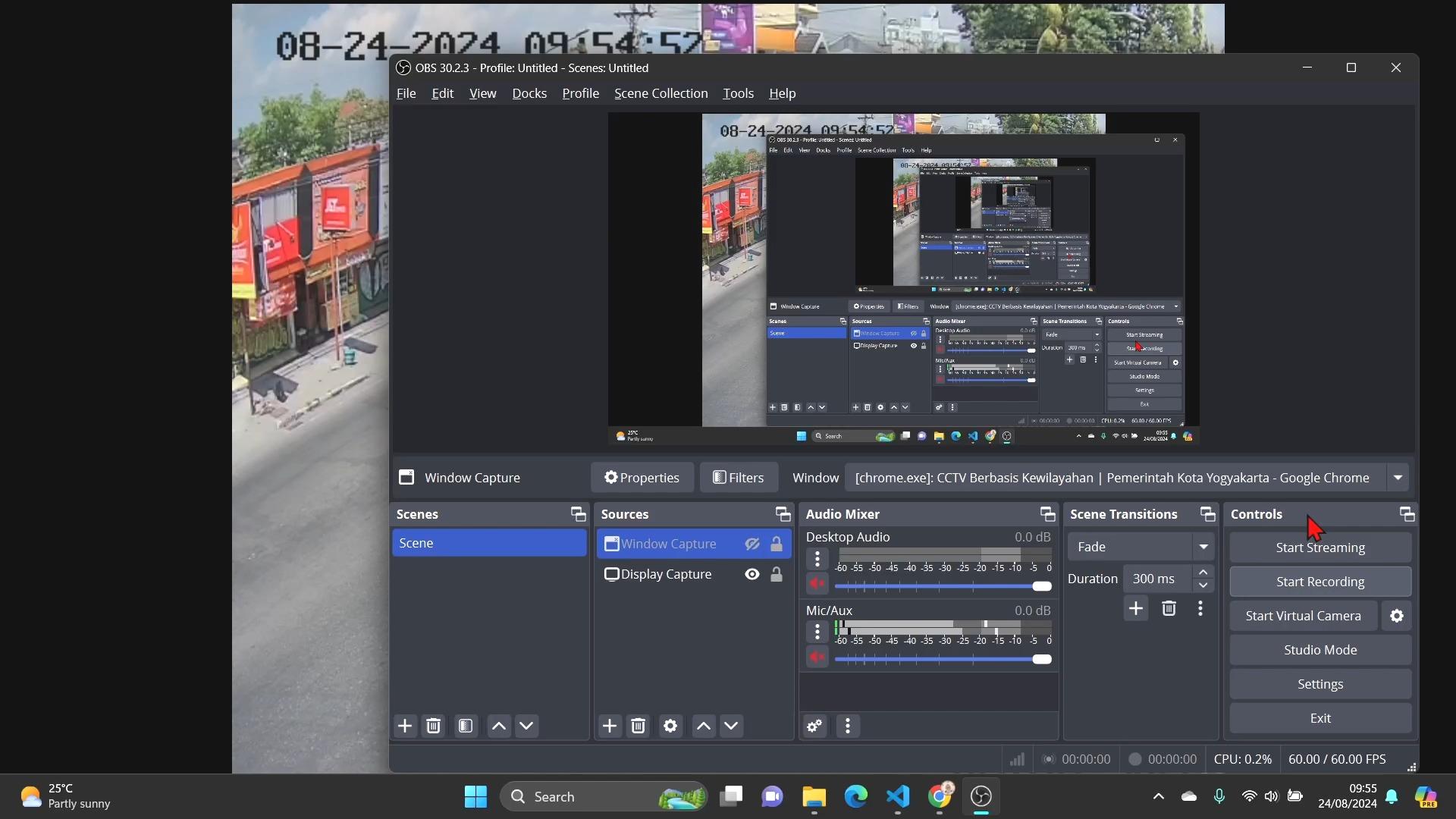1456x819 pixels.
Task: Open Microsoft Edge from the taskbar
Action: 856,796
